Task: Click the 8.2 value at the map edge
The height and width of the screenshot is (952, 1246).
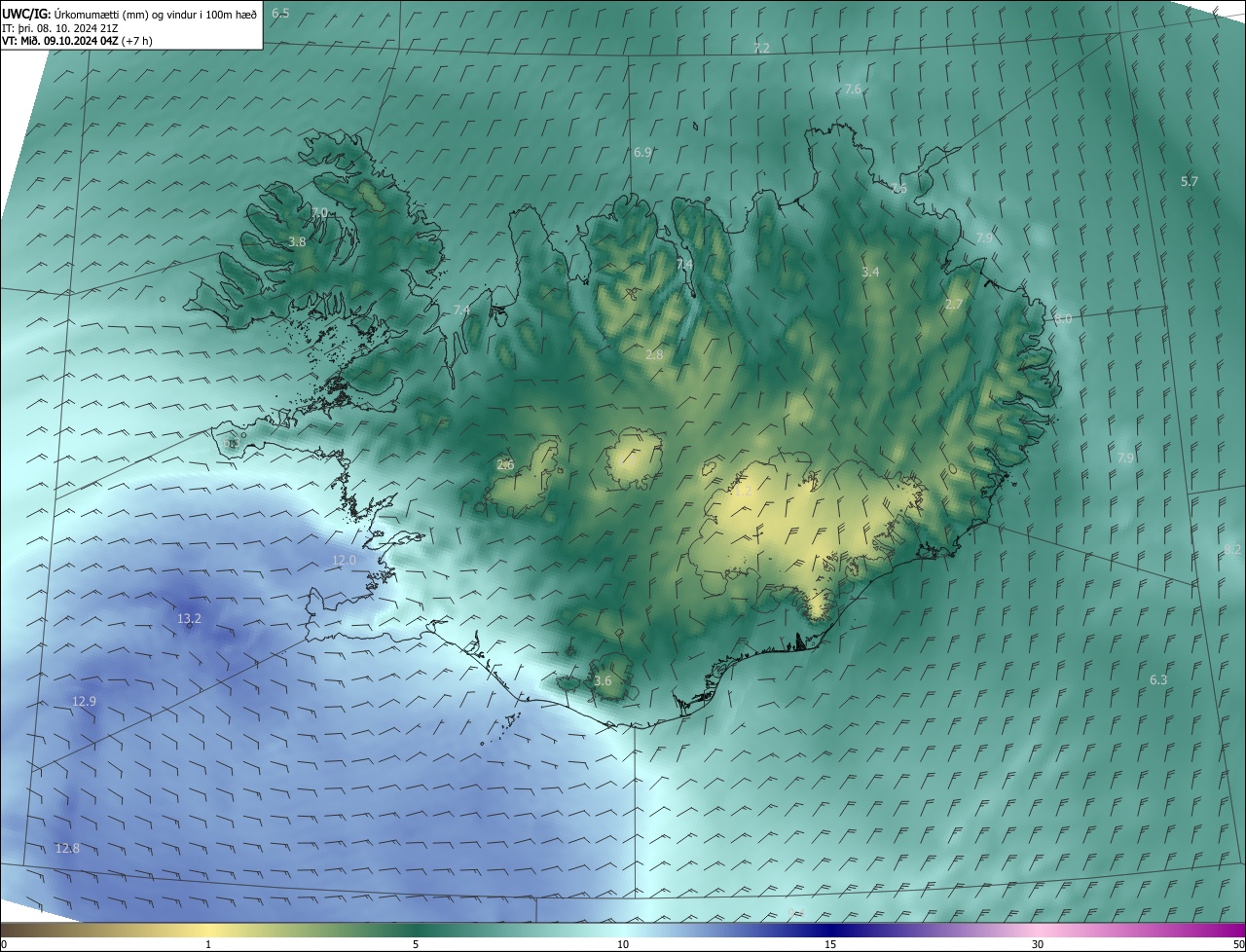Action: coord(1232,550)
